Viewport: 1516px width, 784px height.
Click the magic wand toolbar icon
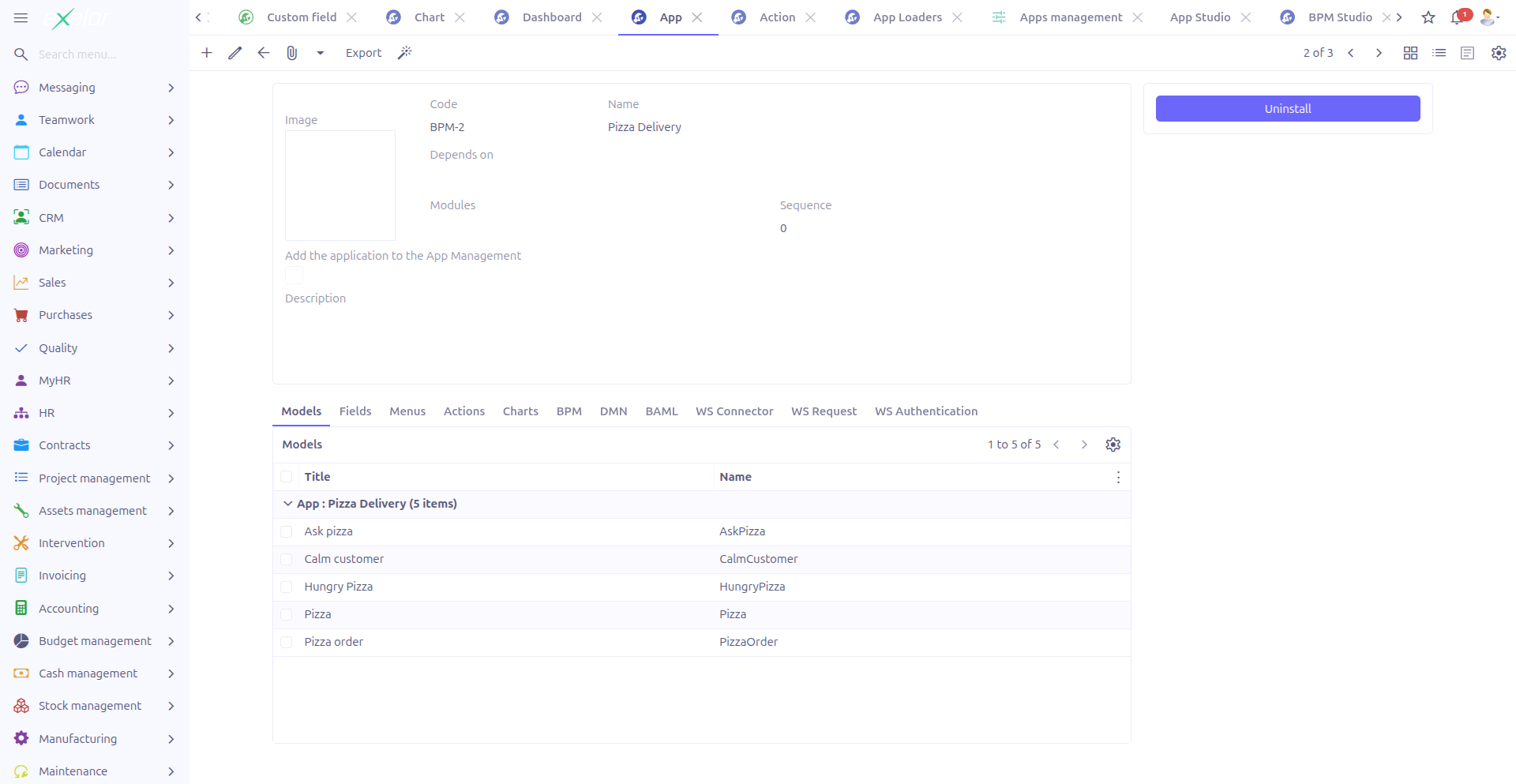pos(405,53)
